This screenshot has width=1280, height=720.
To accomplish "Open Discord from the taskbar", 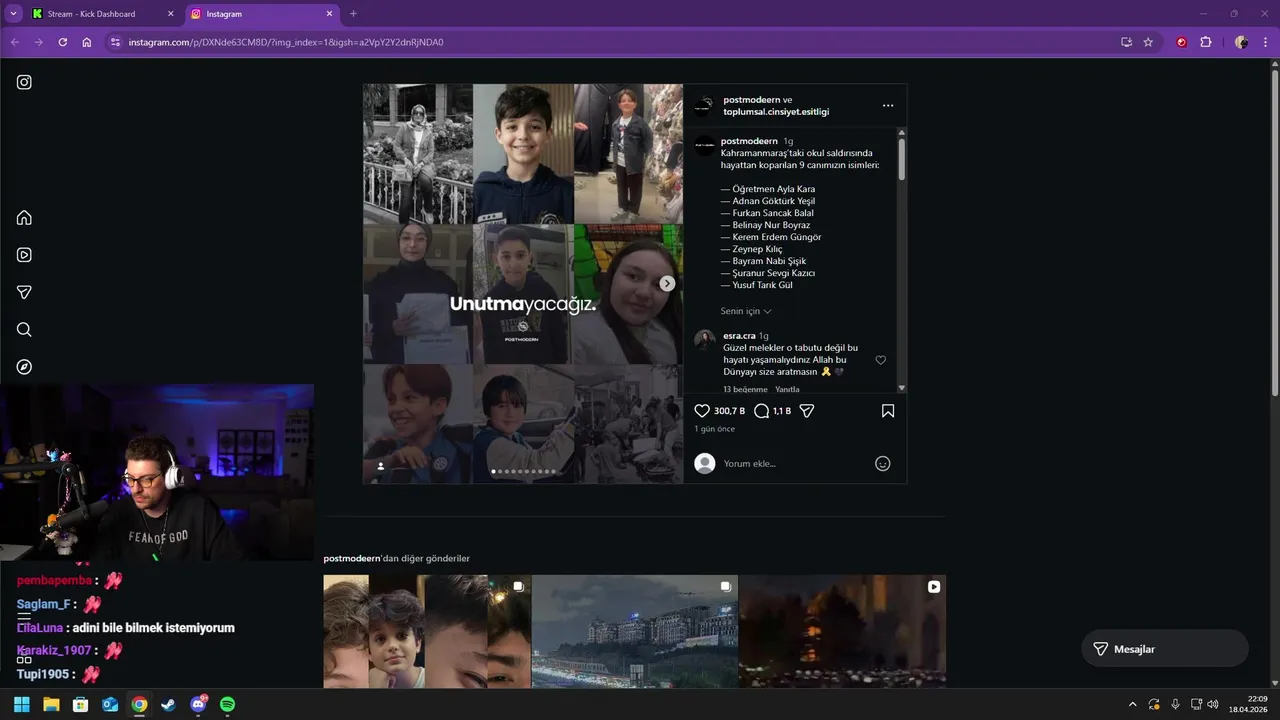I will (198, 704).
